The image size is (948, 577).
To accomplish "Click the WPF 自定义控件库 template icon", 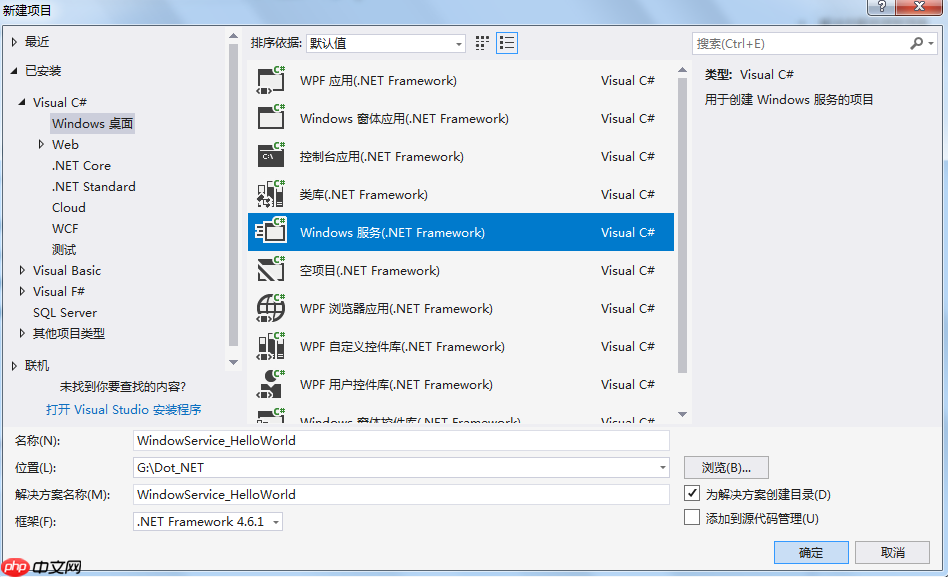I will [x=270, y=346].
